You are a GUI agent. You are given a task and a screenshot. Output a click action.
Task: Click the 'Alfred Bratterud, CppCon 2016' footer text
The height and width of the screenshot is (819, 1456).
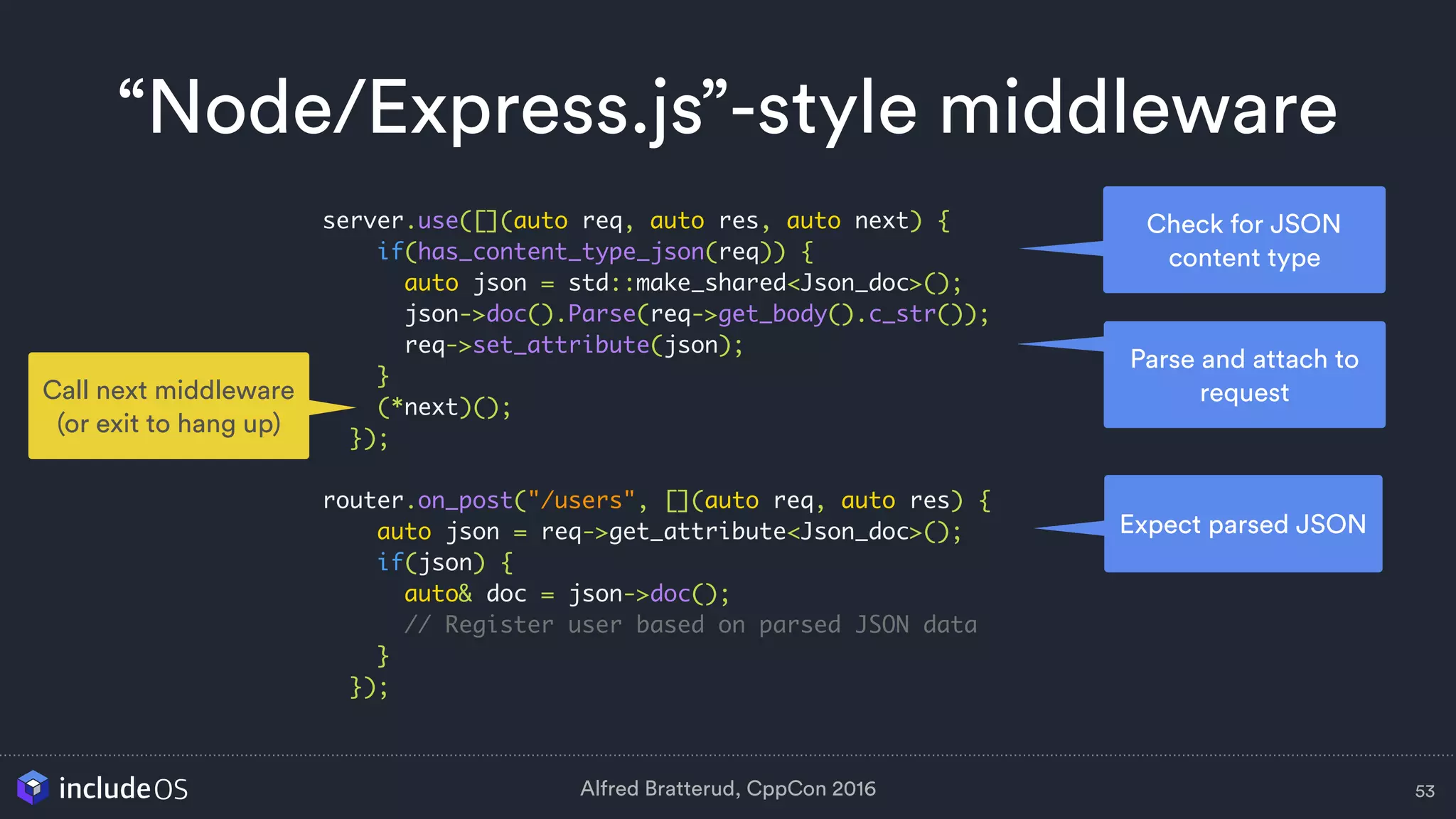point(727,788)
